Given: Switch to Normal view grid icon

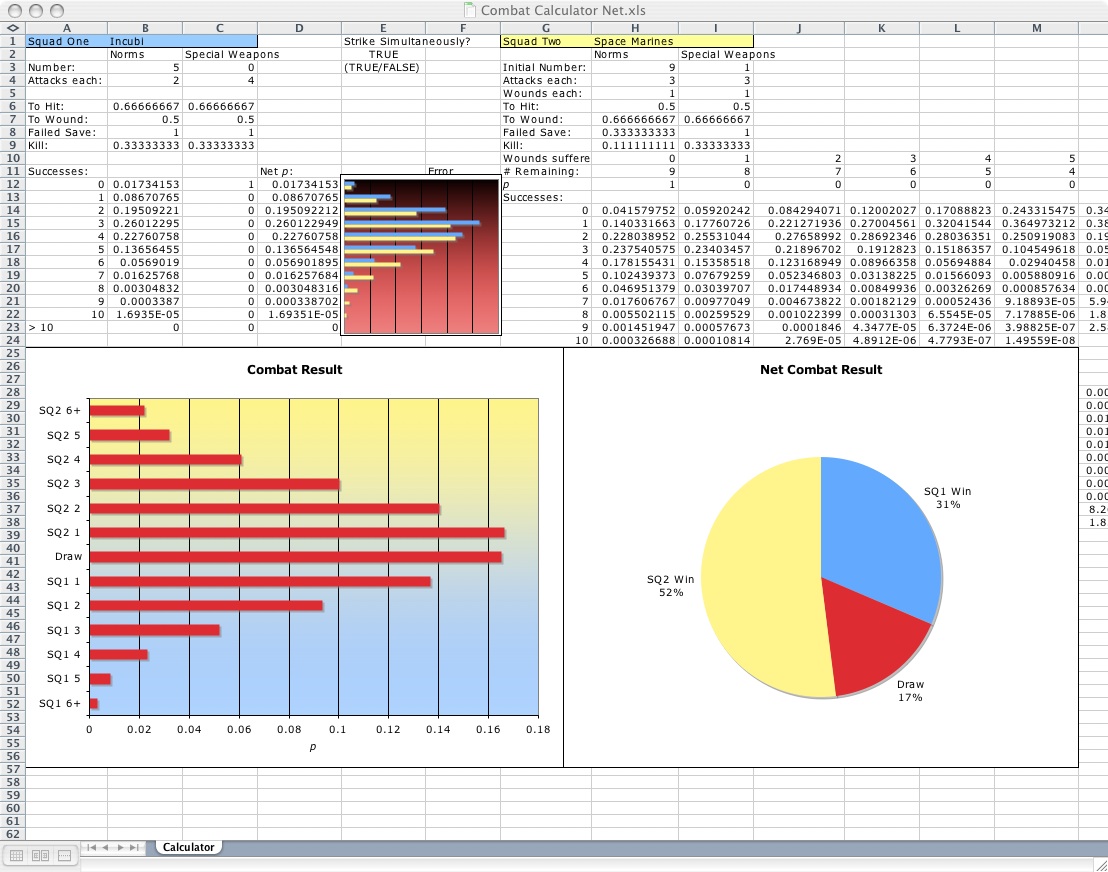Looking at the screenshot, I should click(x=16, y=856).
